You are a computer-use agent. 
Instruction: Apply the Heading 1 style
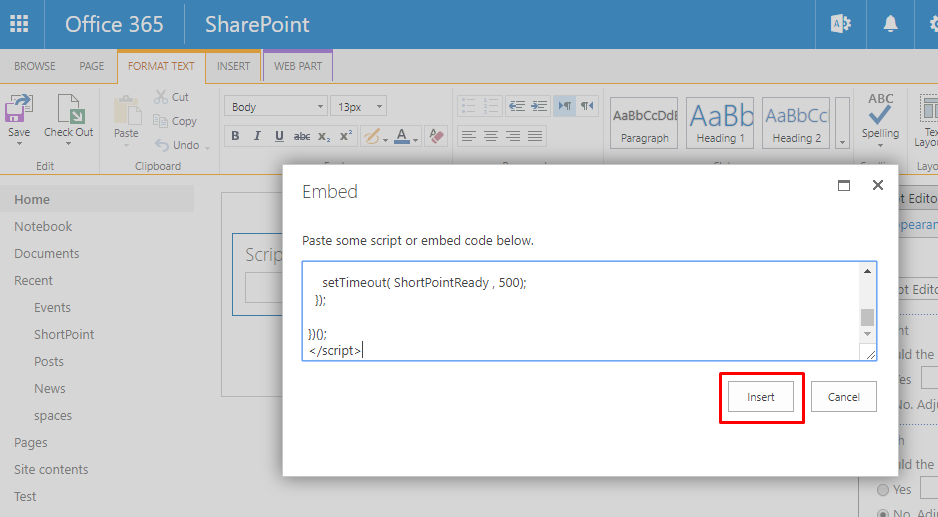[720, 123]
